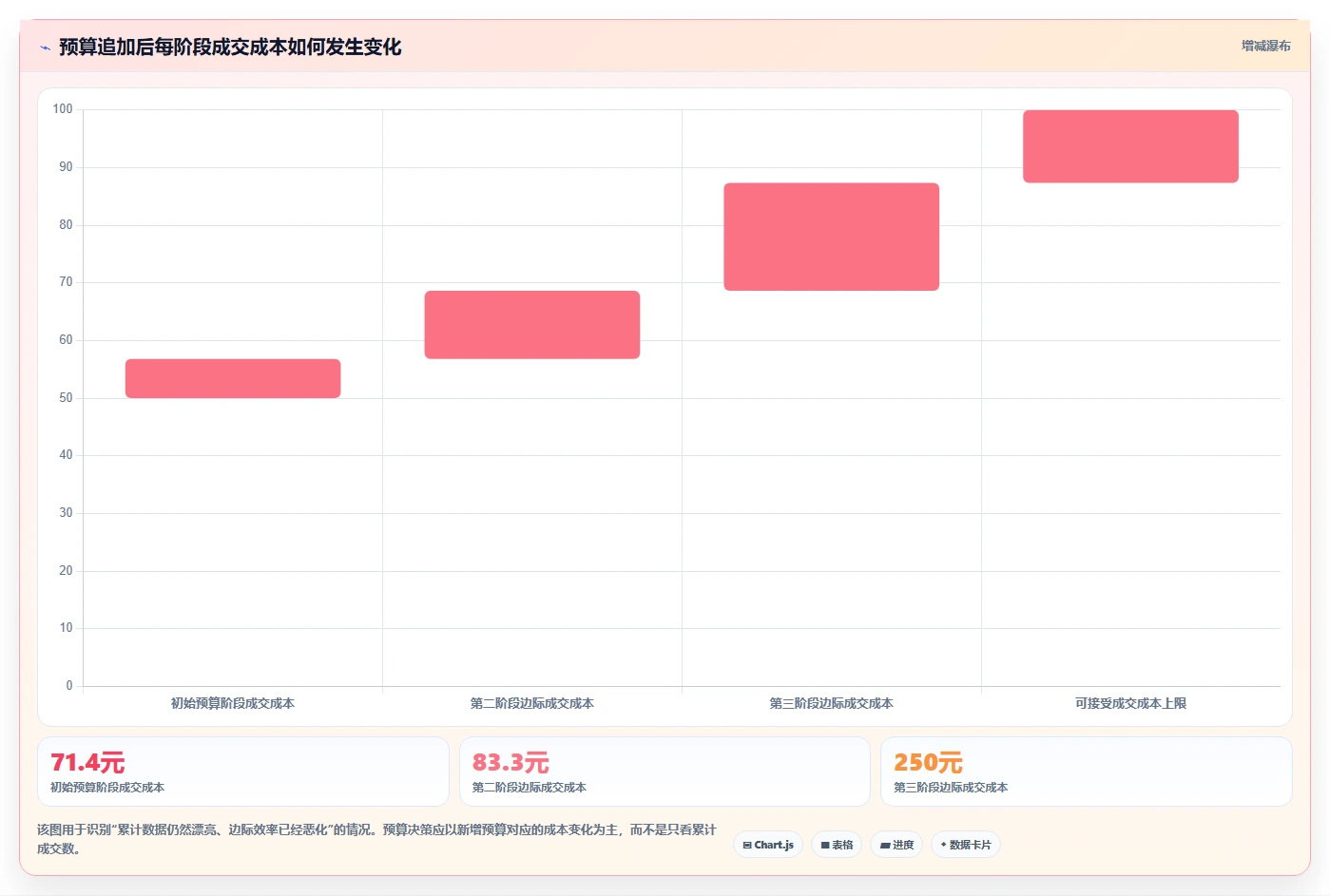
Task: Click the x-axis label 初始预算阶段成交成本
Action: 233,703
